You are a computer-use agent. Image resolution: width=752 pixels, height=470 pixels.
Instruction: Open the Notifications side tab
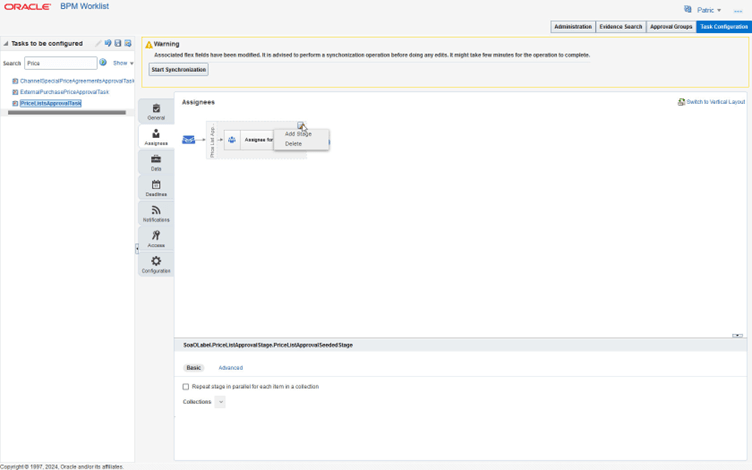(156, 213)
